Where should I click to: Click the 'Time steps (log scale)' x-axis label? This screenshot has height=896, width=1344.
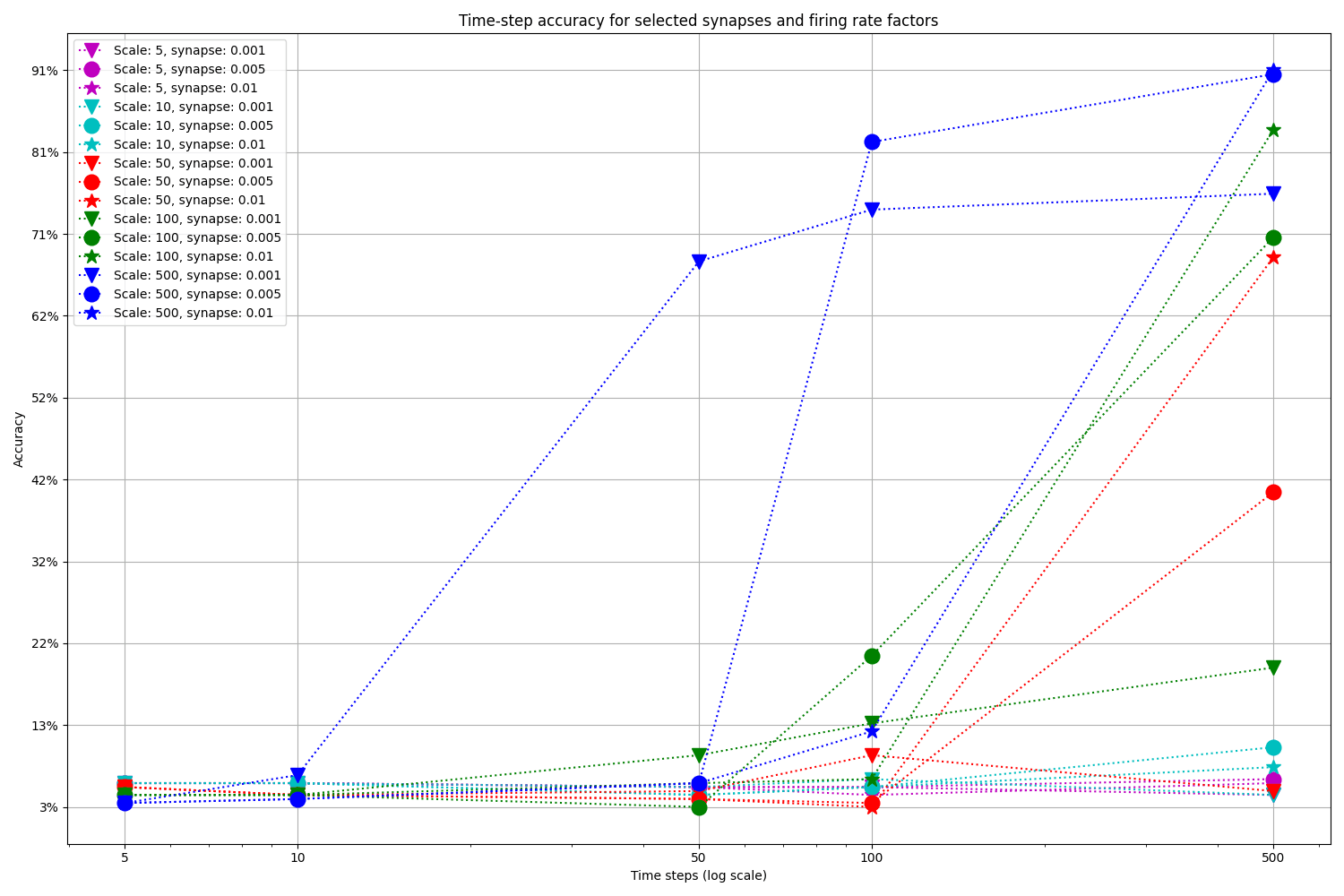point(698,876)
